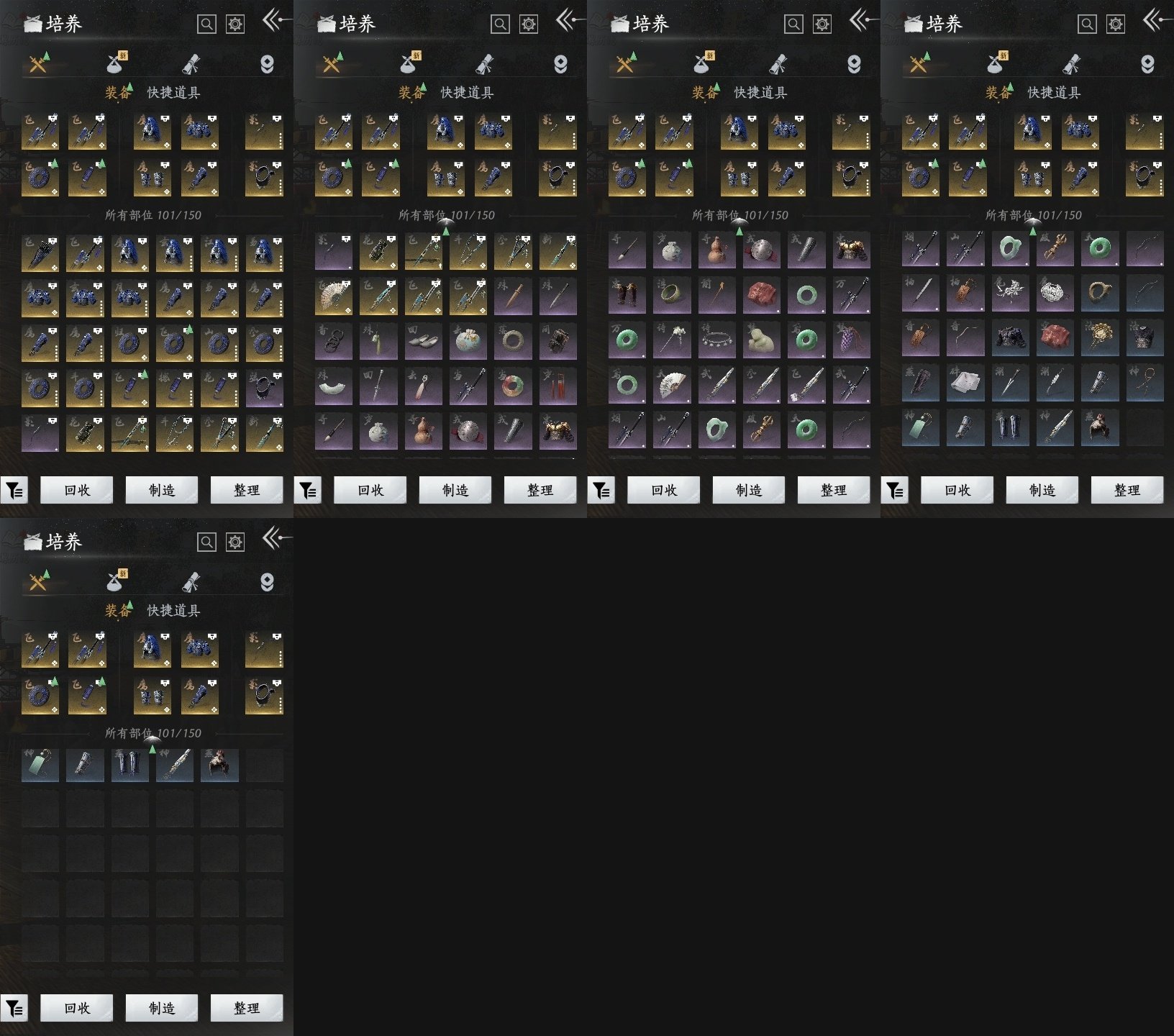Switch to 快捷道具 tab in bottom-left panel
The width and height of the screenshot is (1174, 1036).
pyautogui.click(x=173, y=611)
